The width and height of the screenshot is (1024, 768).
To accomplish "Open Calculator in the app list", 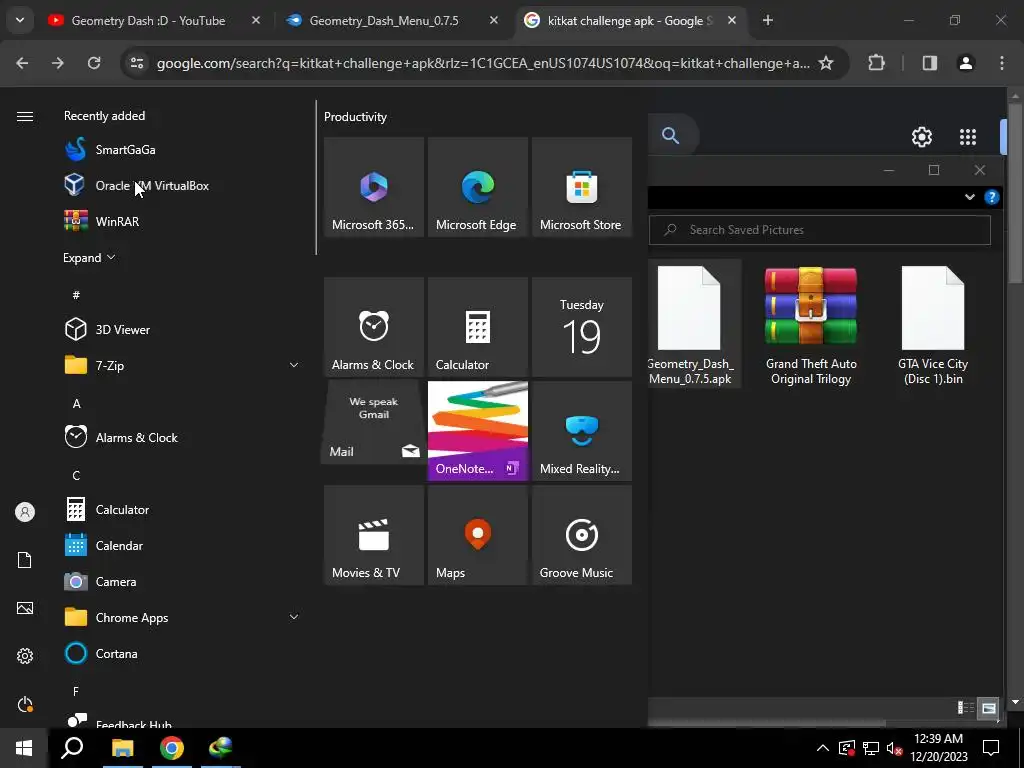I will tap(182, 509).
